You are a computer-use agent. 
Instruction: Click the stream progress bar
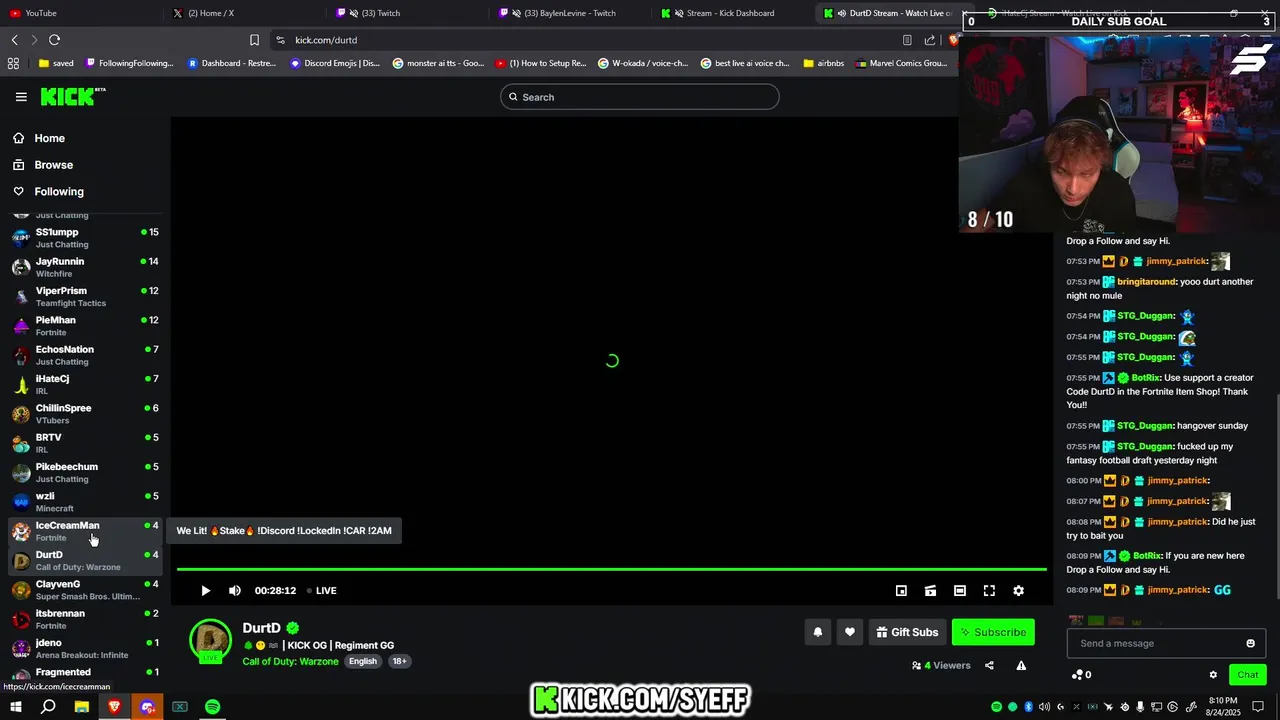[612, 570]
